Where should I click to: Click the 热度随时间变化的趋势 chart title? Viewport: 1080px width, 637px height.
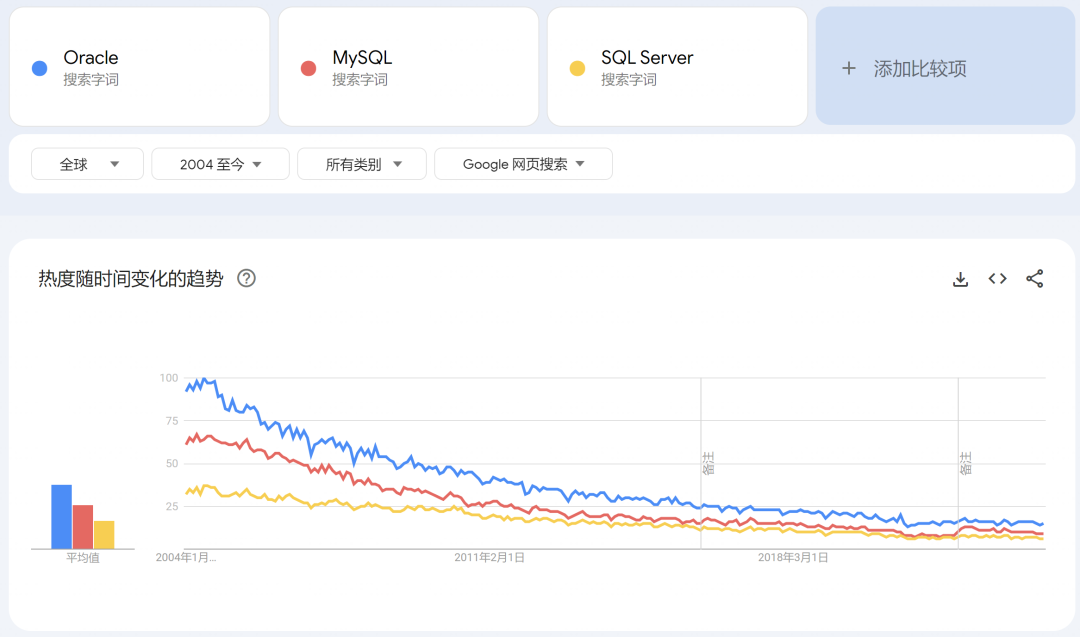[x=131, y=279]
